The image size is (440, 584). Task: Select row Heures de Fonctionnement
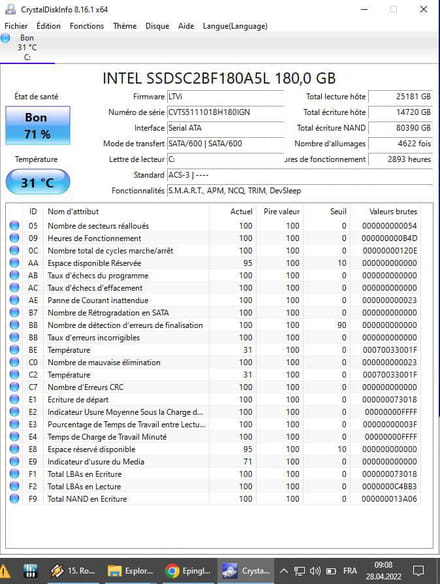pos(214,238)
